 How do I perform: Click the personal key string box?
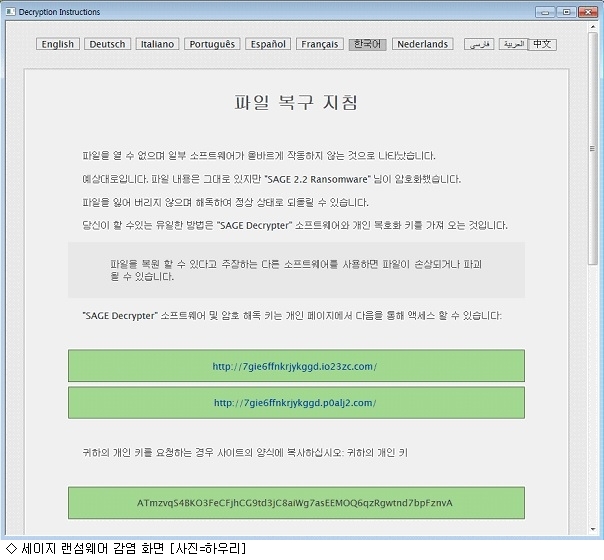point(296,503)
